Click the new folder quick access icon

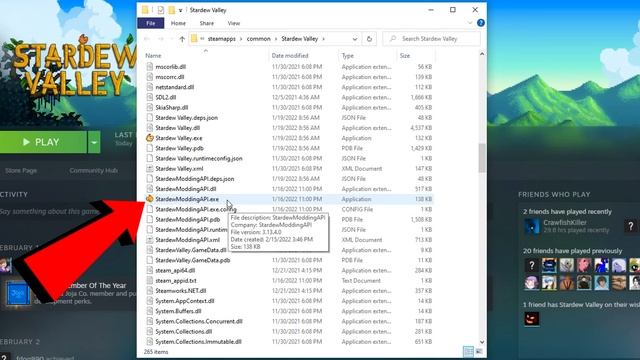pyautogui.click(x=172, y=10)
